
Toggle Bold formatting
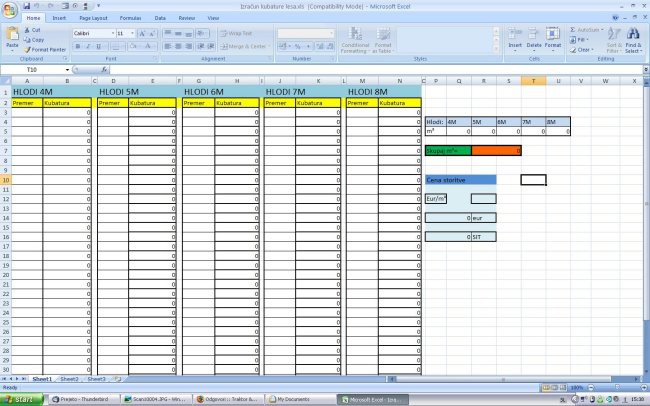tap(78, 46)
